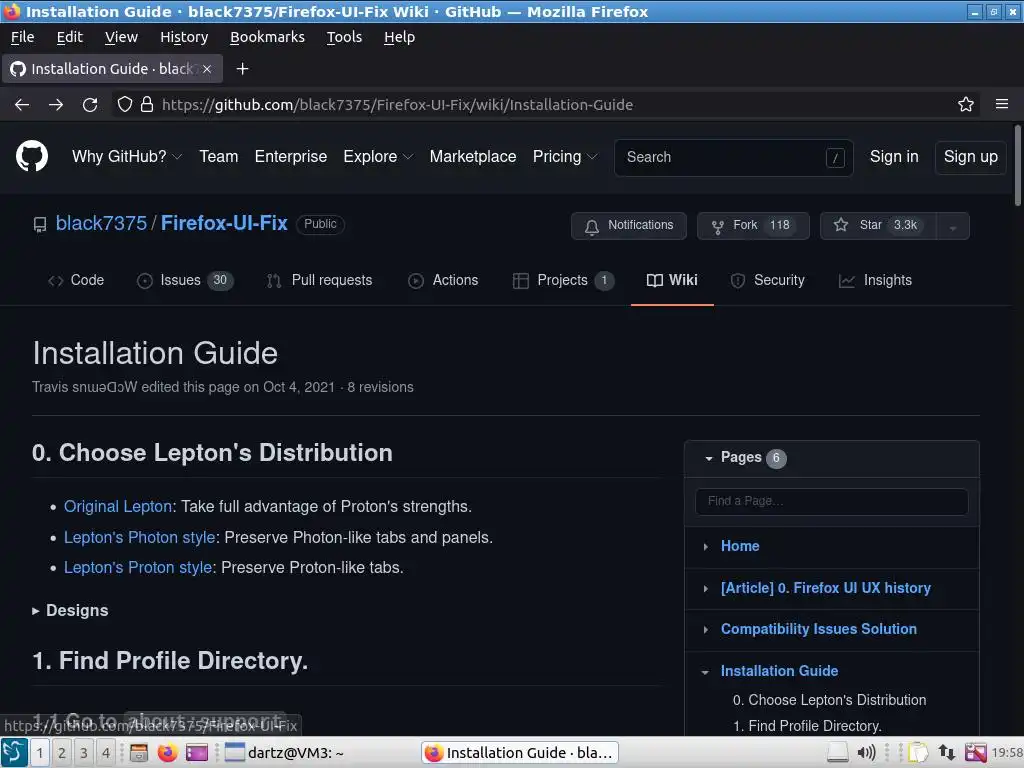Expand the Why GitHub? dropdown
Image resolution: width=1024 pixels, height=768 pixels.
pos(127,157)
